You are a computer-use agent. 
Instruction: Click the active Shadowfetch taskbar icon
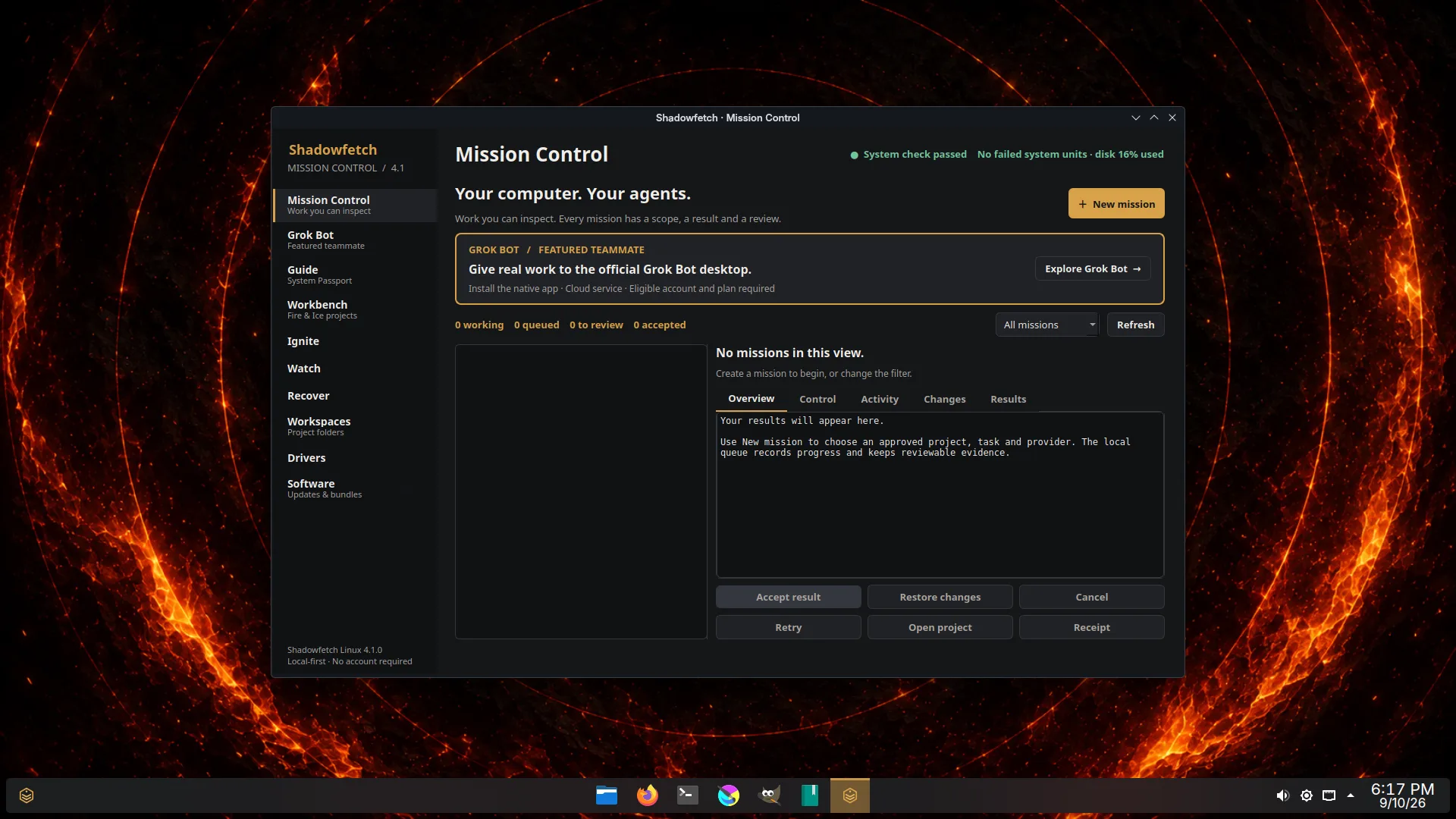pyautogui.click(x=850, y=795)
